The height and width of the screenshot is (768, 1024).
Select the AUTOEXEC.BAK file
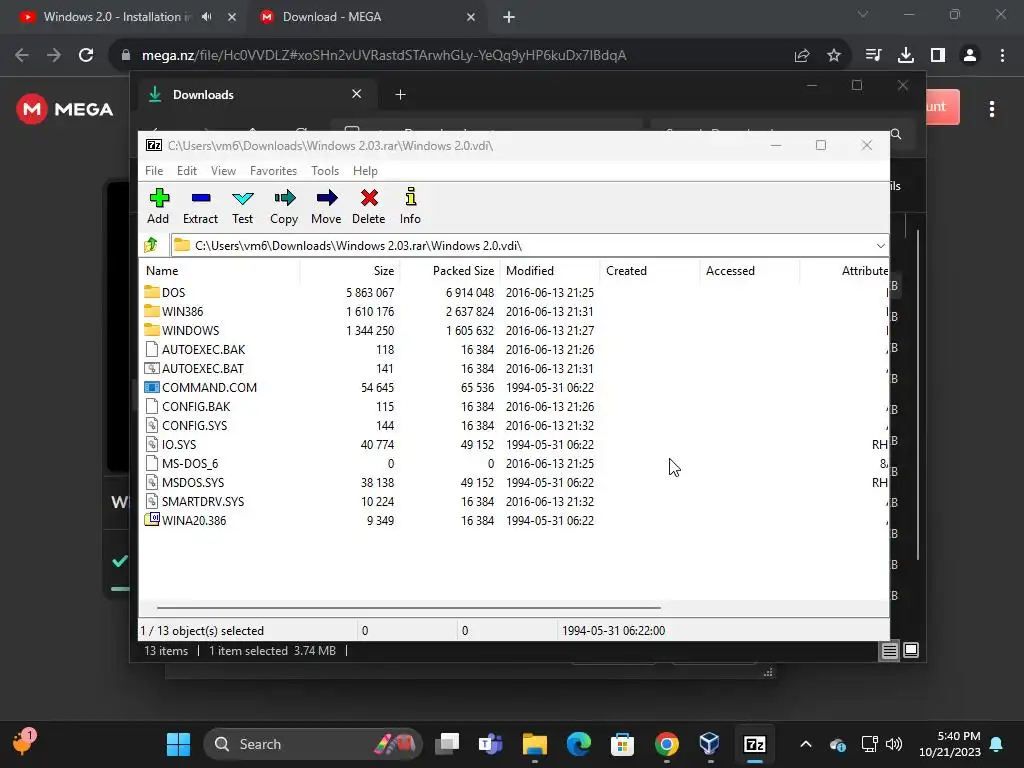[203, 349]
